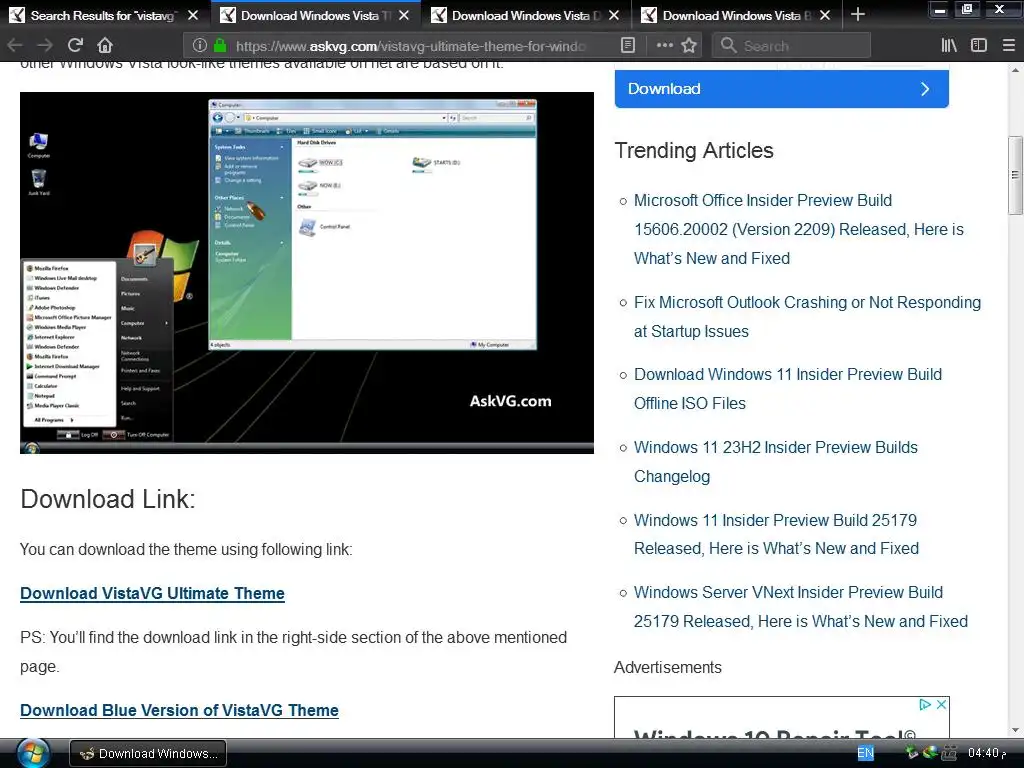Click the EN language indicator in tray
Image resolution: width=1024 pixels, height=768 pixels.
click(865, 753)
